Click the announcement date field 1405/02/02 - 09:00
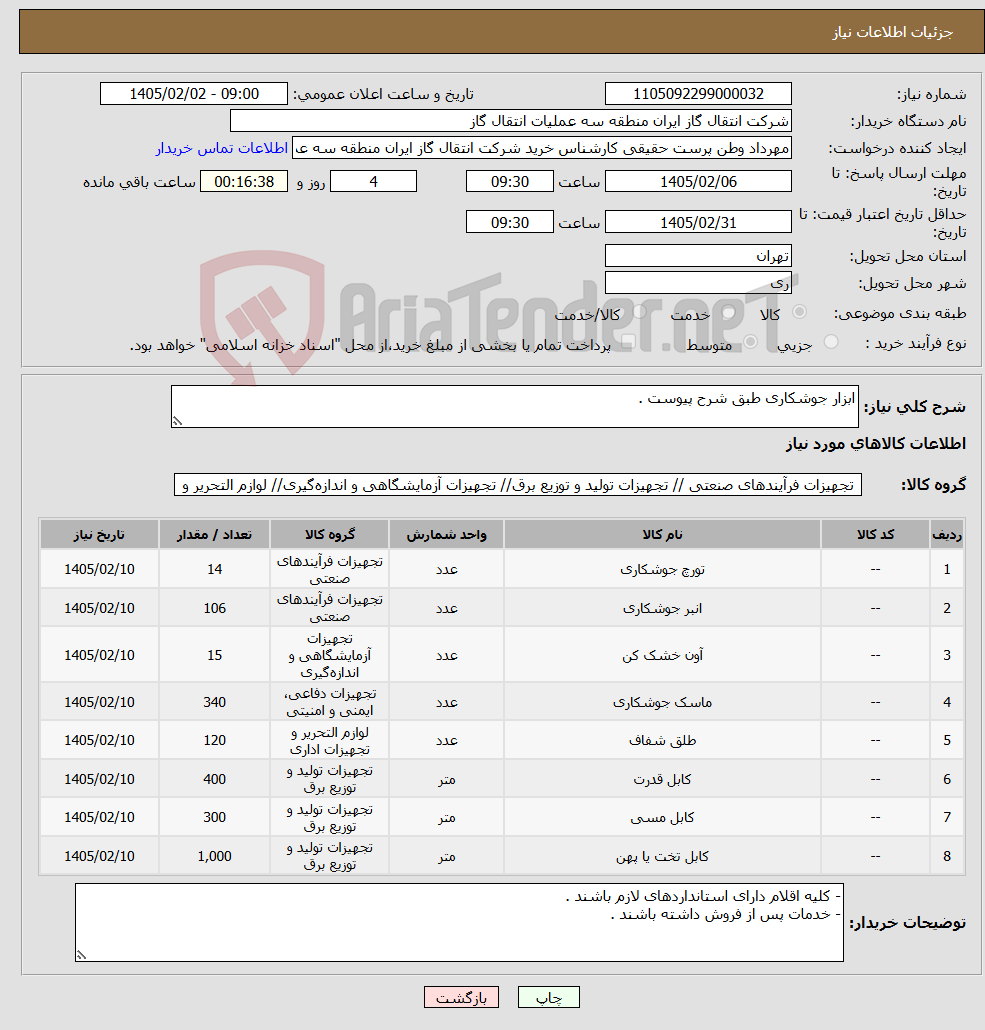985x1030 pixels. [x=194, y=94]
